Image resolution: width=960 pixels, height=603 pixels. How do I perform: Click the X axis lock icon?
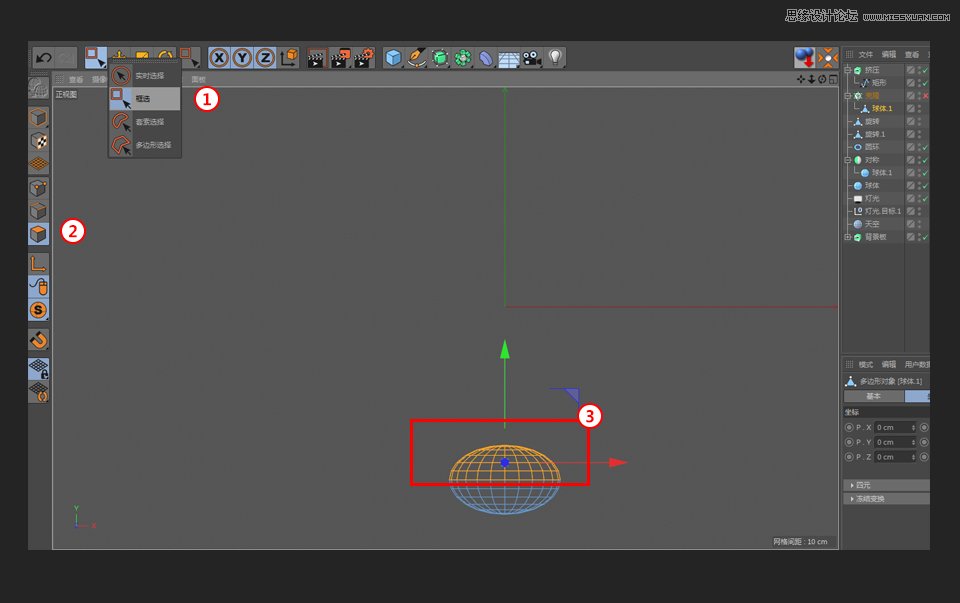tap(218, 57)
